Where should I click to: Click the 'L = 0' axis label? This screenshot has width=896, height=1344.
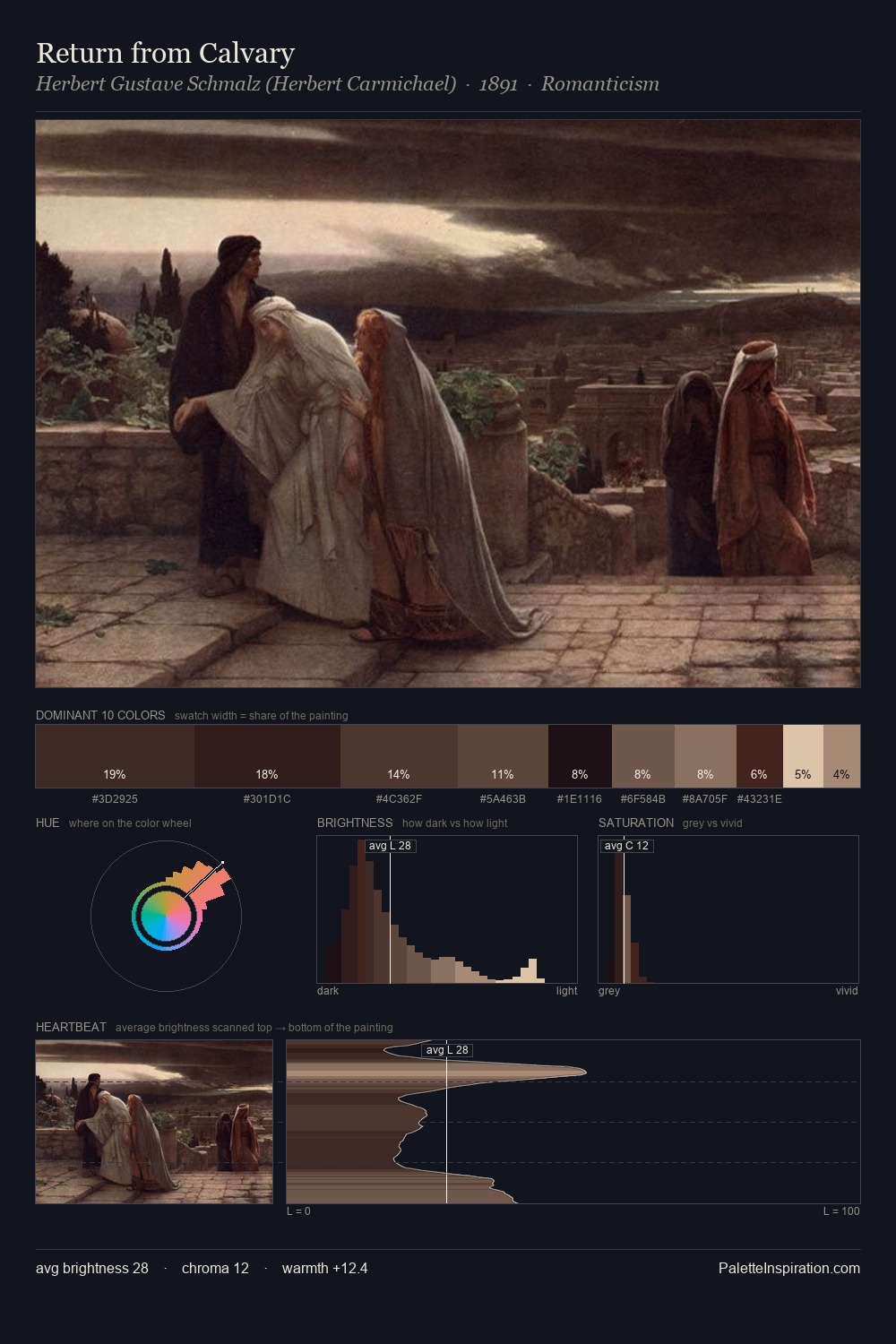[x=298, y=1210]
